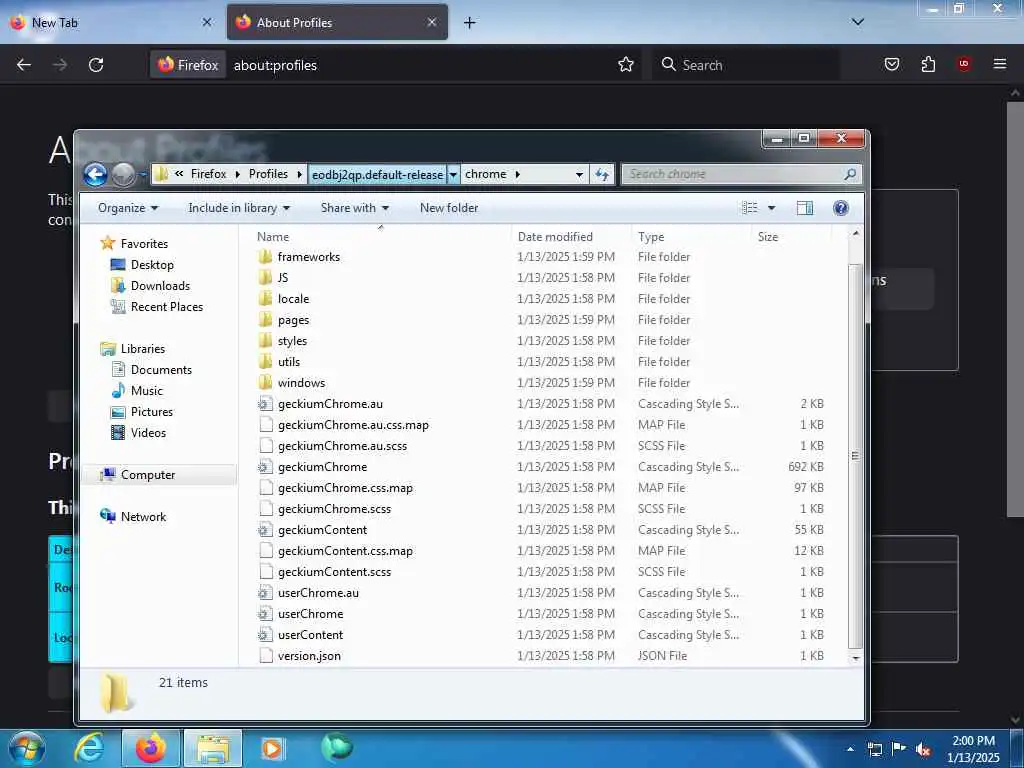Open the Windows Start orb

(27, 748)
